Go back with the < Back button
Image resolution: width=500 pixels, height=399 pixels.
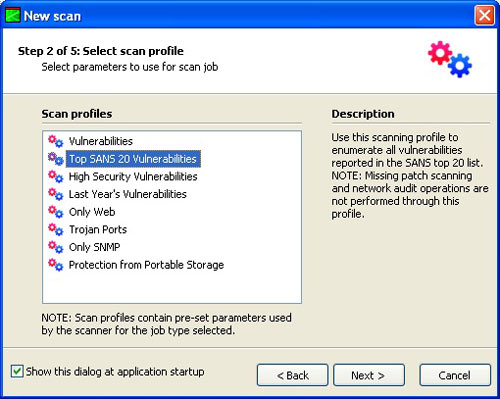[292, 375]
